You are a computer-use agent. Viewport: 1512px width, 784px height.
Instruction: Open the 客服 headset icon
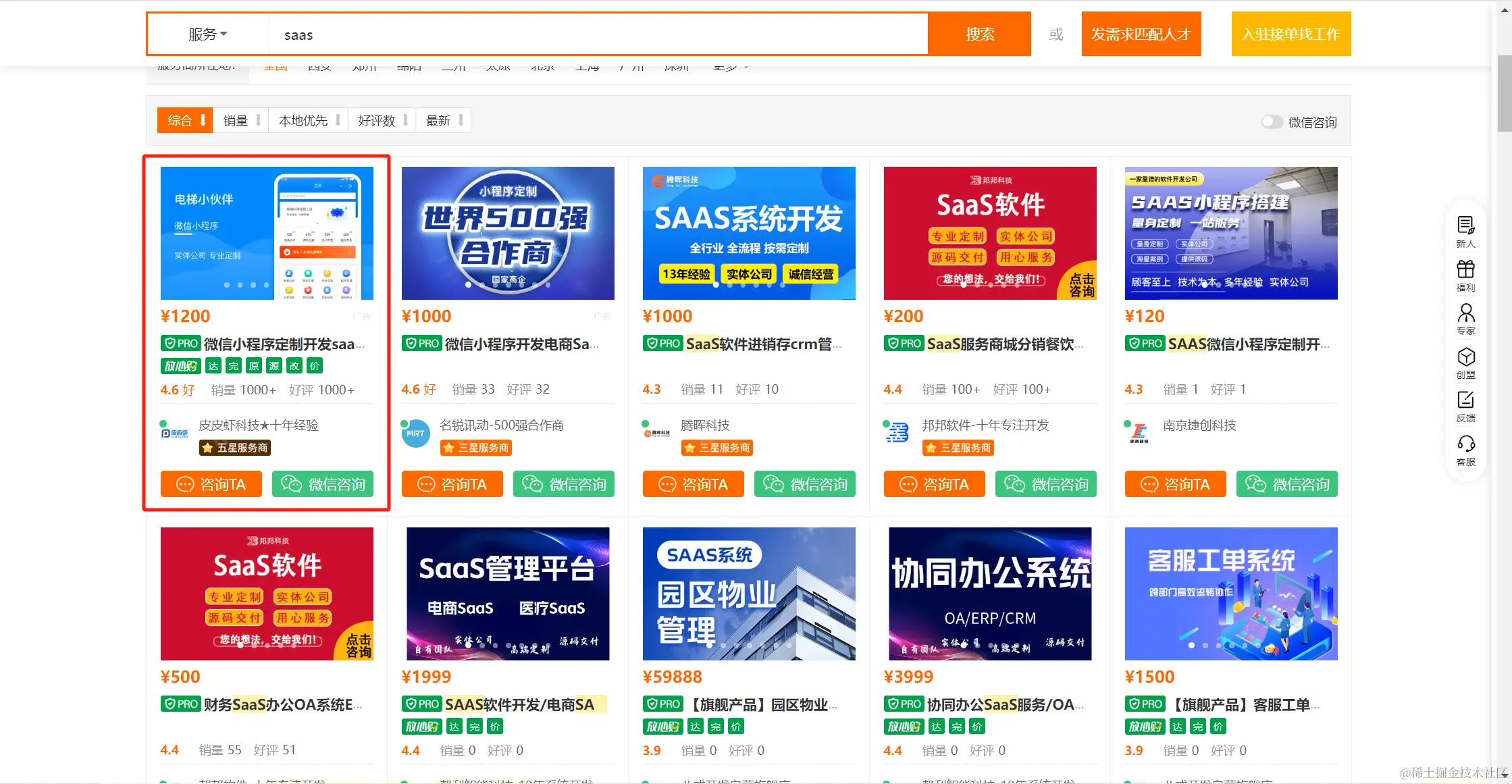1465,450
